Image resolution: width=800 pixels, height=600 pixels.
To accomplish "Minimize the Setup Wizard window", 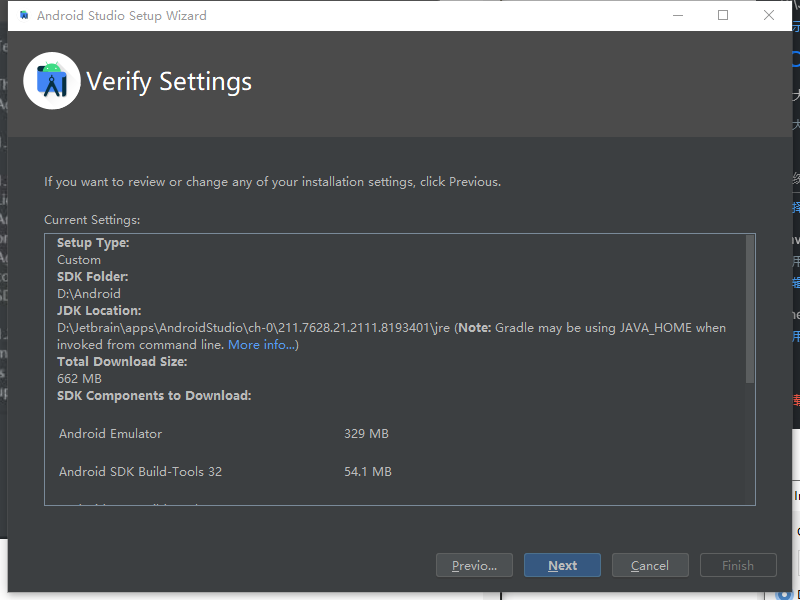I will click(x=677, y=16).
